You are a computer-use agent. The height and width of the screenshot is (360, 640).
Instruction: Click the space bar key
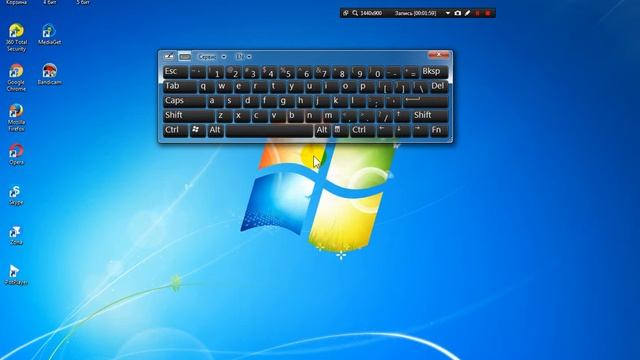coord(269,130)
